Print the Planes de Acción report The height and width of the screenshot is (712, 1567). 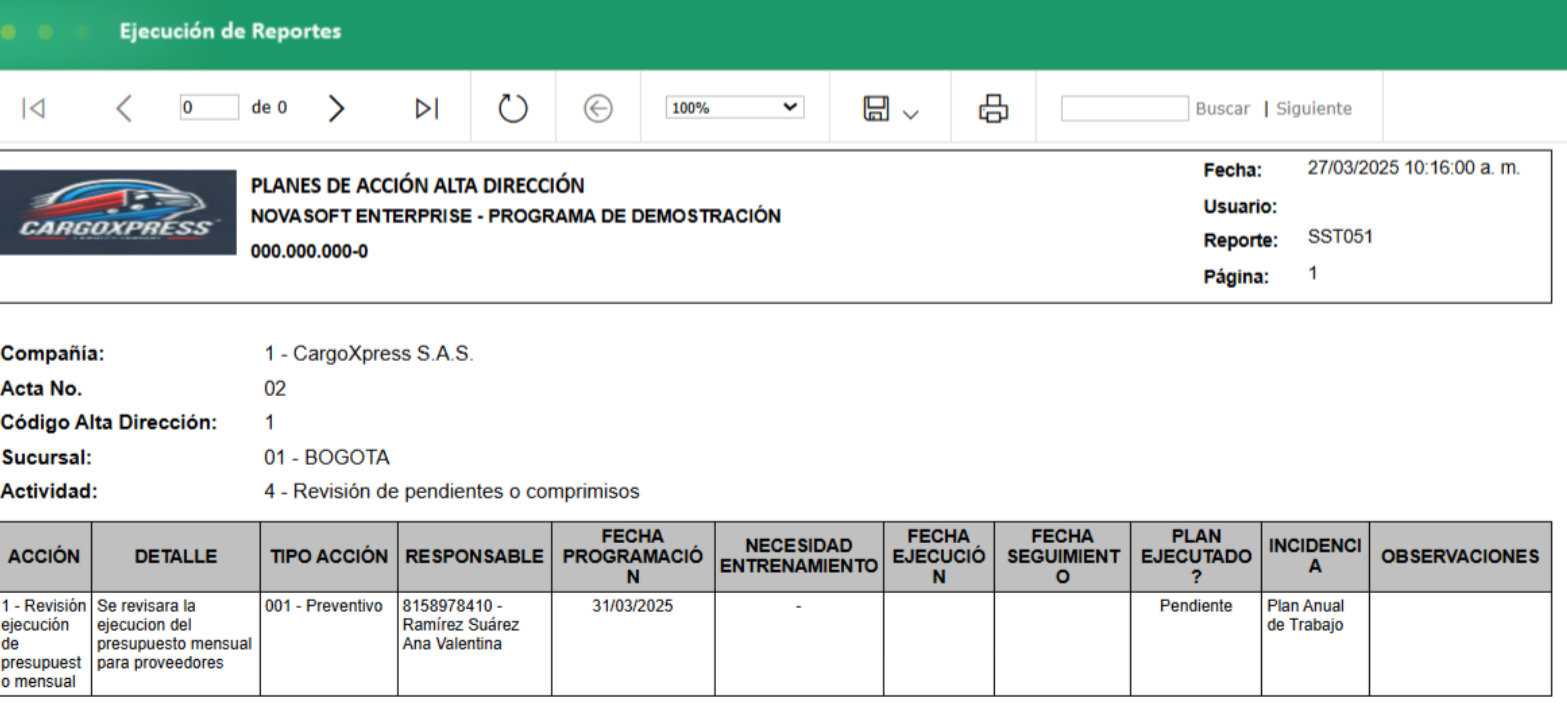[993, 107]
